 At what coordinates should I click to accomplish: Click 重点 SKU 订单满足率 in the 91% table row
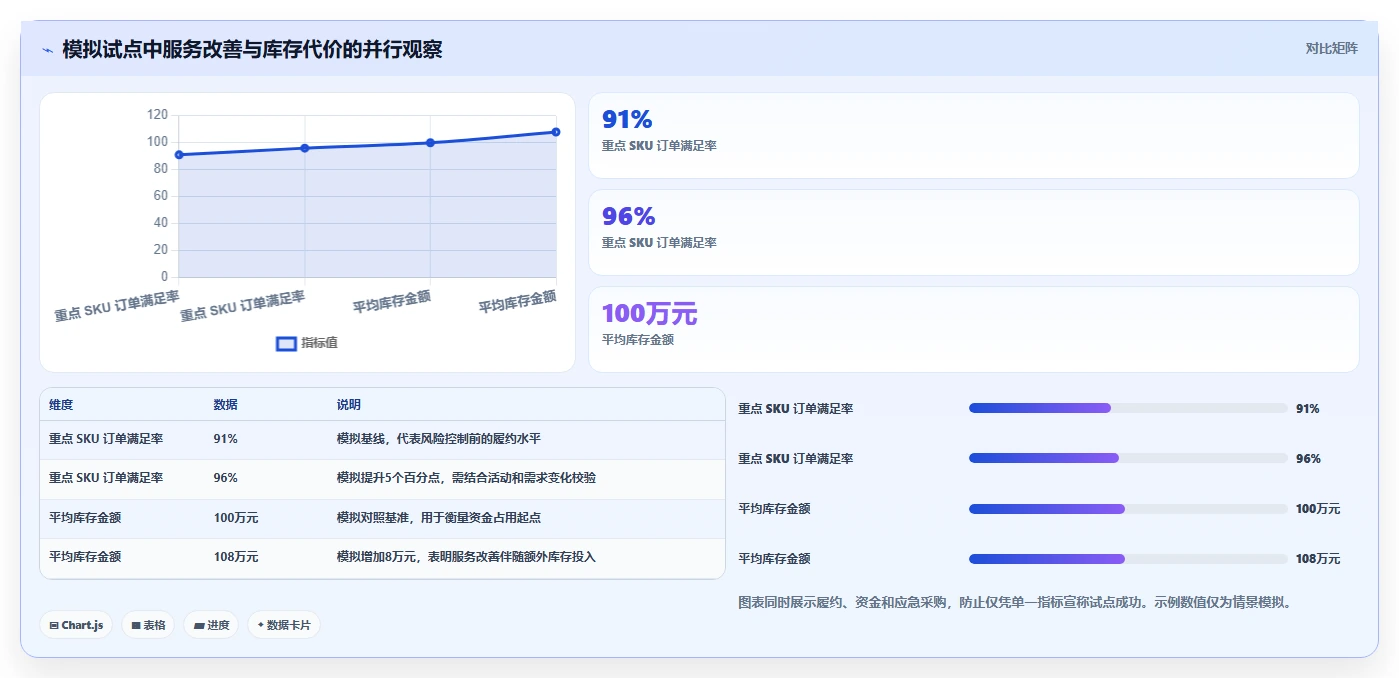pyautogui.click(x=106, y=439)
